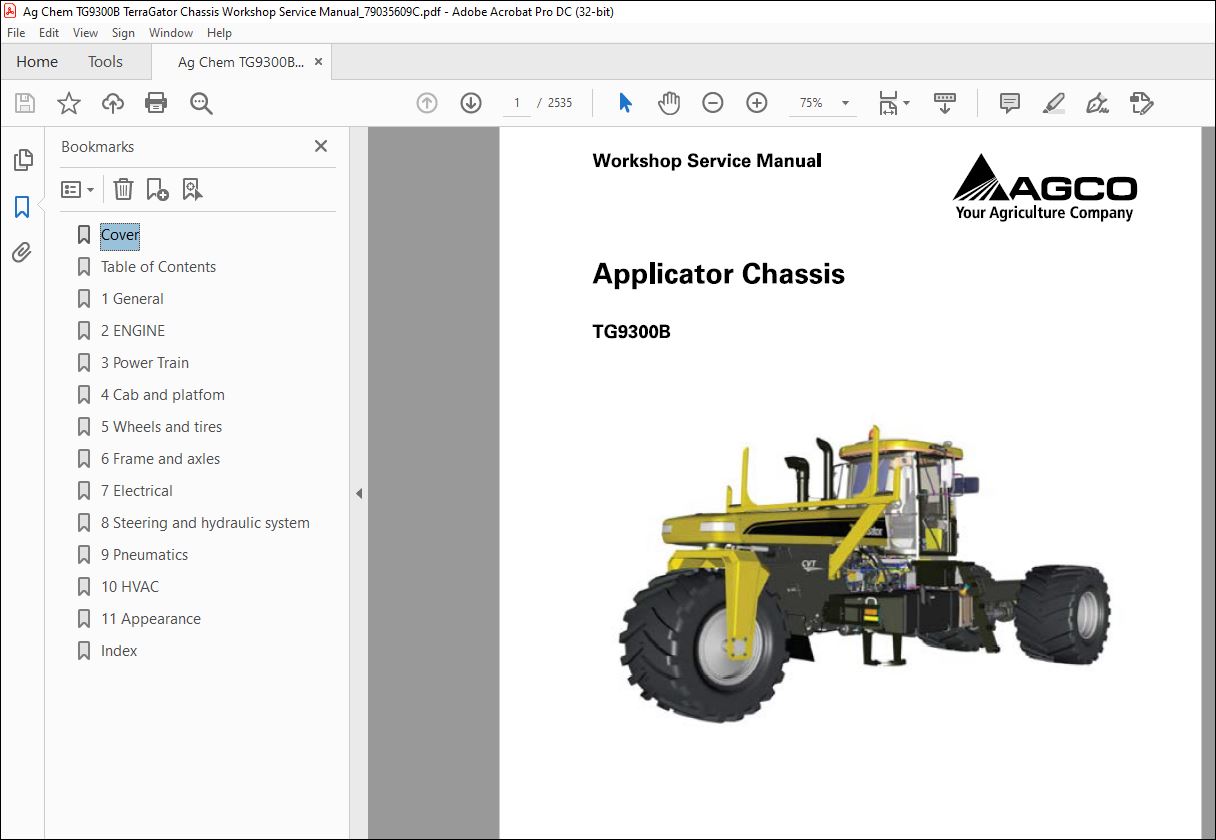This screenshot has width=1216, height=840.
Task: Open the Sign document tool
Action: (1097, 103)
